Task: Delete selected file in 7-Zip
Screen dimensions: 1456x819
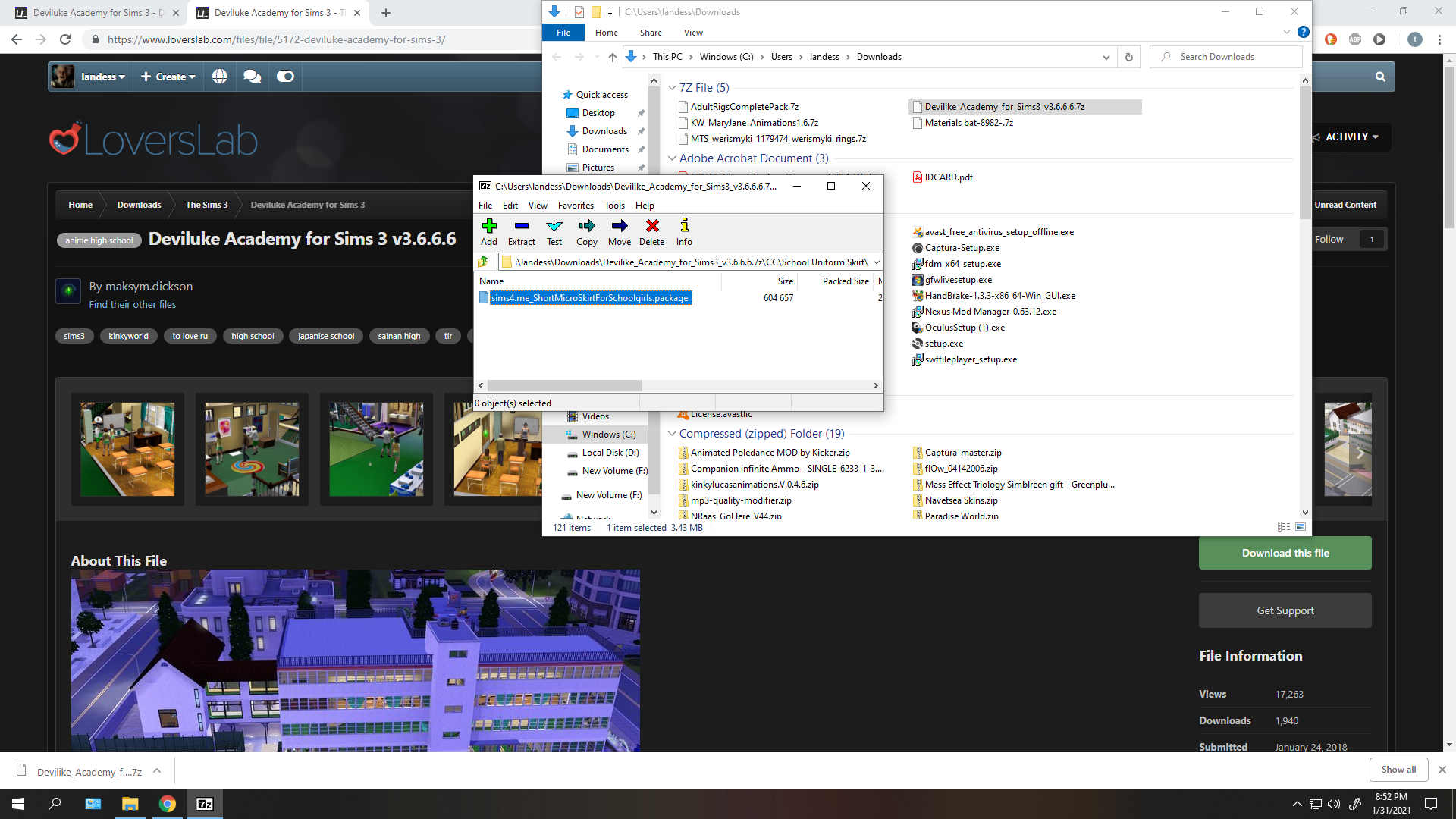Action: (652, 232)
